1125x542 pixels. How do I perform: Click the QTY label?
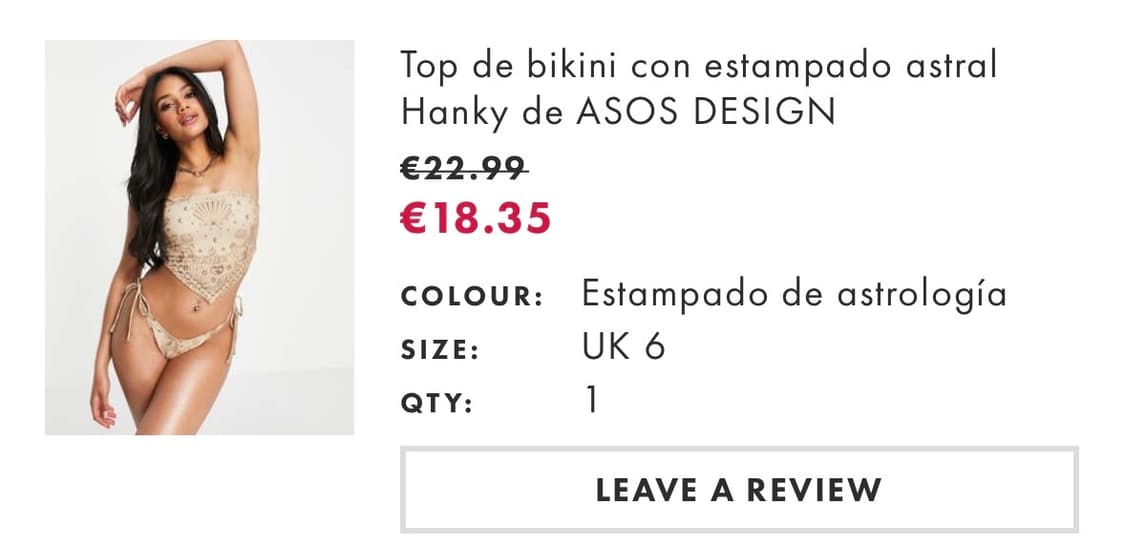(x=436, y=404)
